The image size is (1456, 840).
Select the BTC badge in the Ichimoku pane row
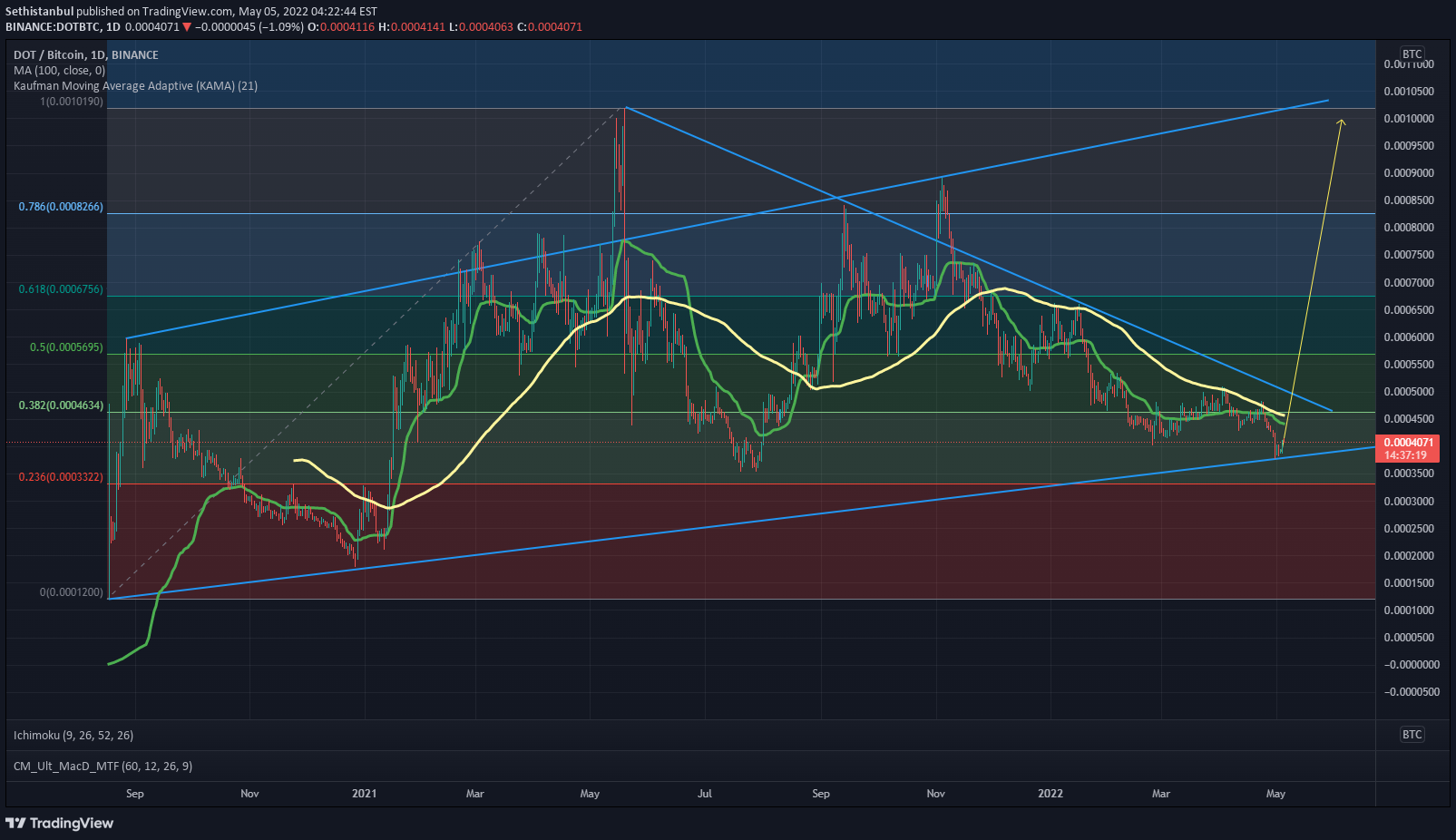pos(1412,733)
